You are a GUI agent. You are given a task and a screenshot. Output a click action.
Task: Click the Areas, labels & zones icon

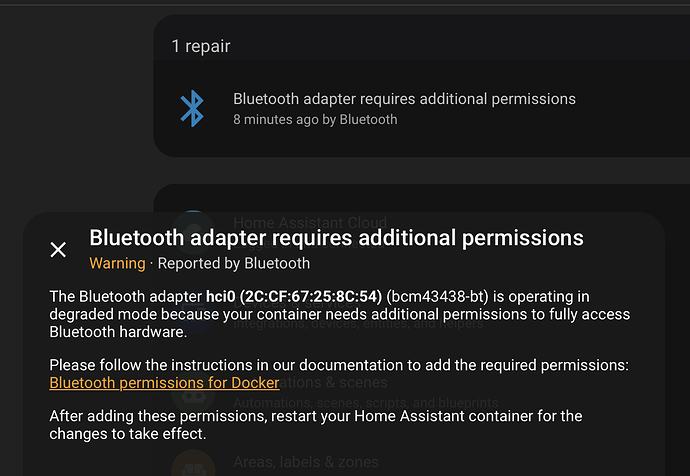pos(192,465)
